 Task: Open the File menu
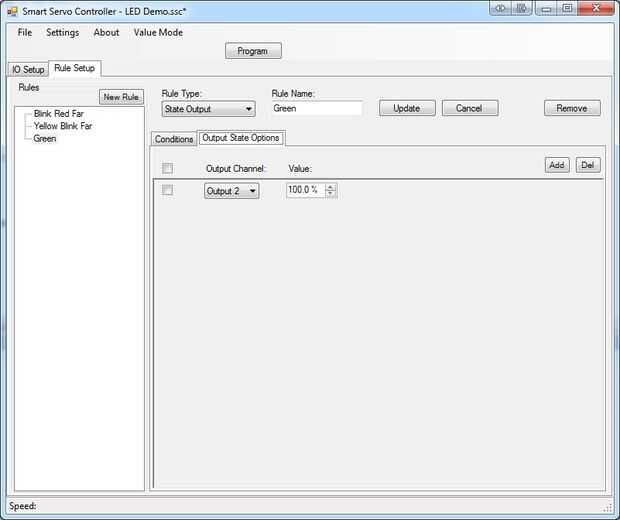[x=25, y=32]
